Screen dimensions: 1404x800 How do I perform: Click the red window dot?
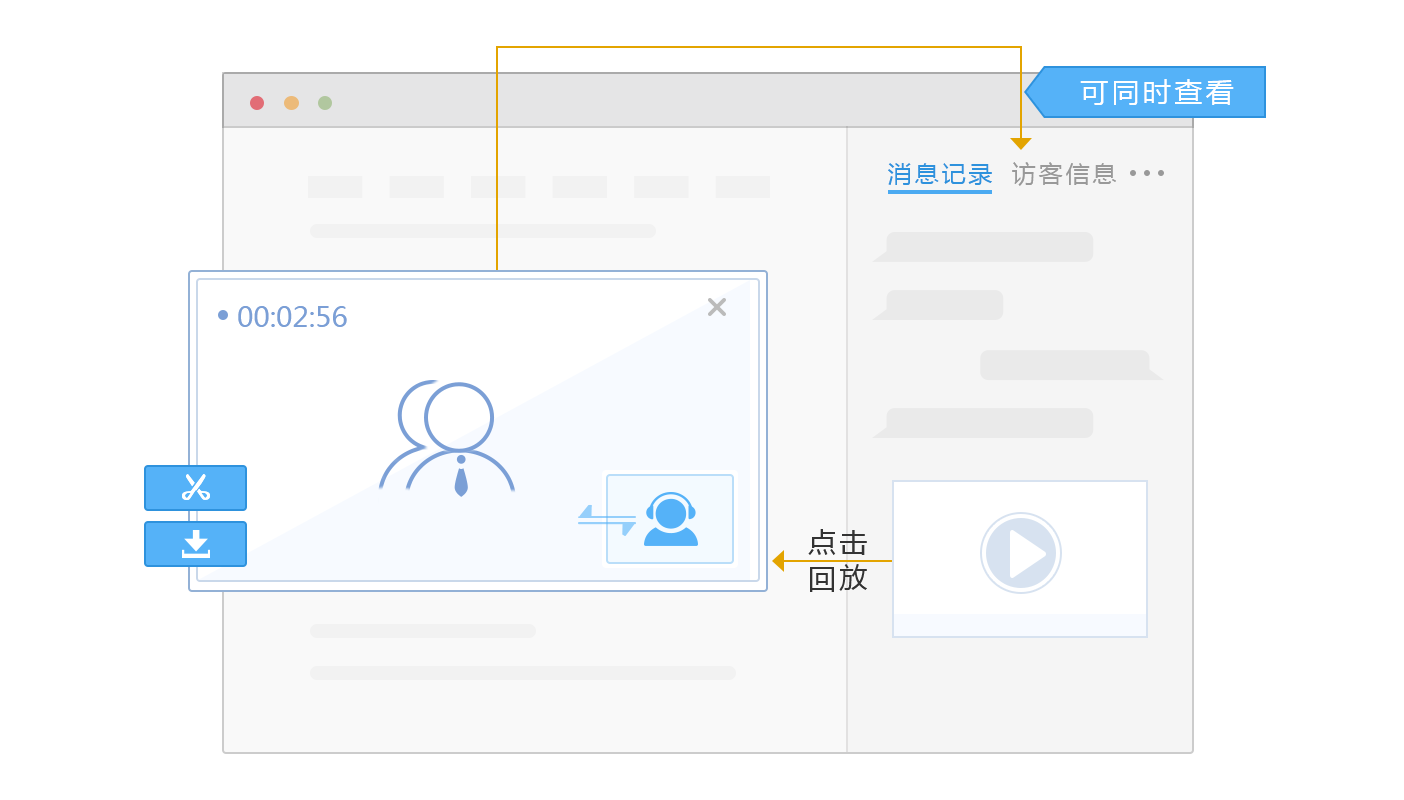click(x=257, y=103)
